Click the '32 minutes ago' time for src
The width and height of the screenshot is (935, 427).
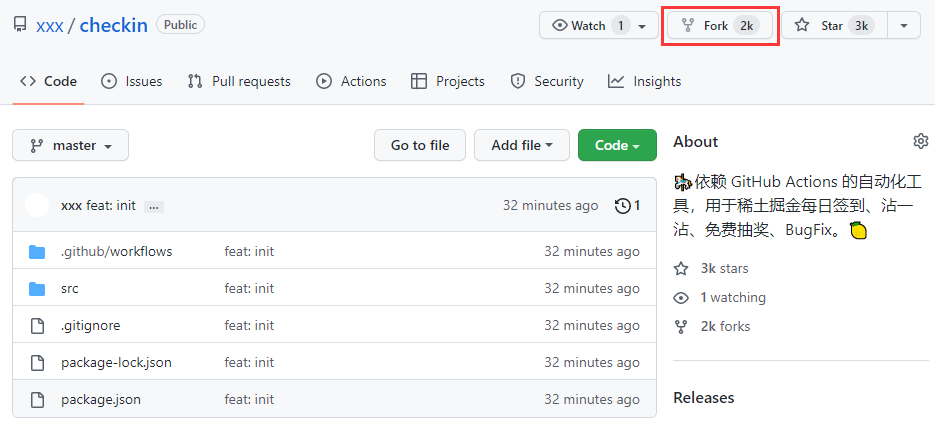click(592, 289)
